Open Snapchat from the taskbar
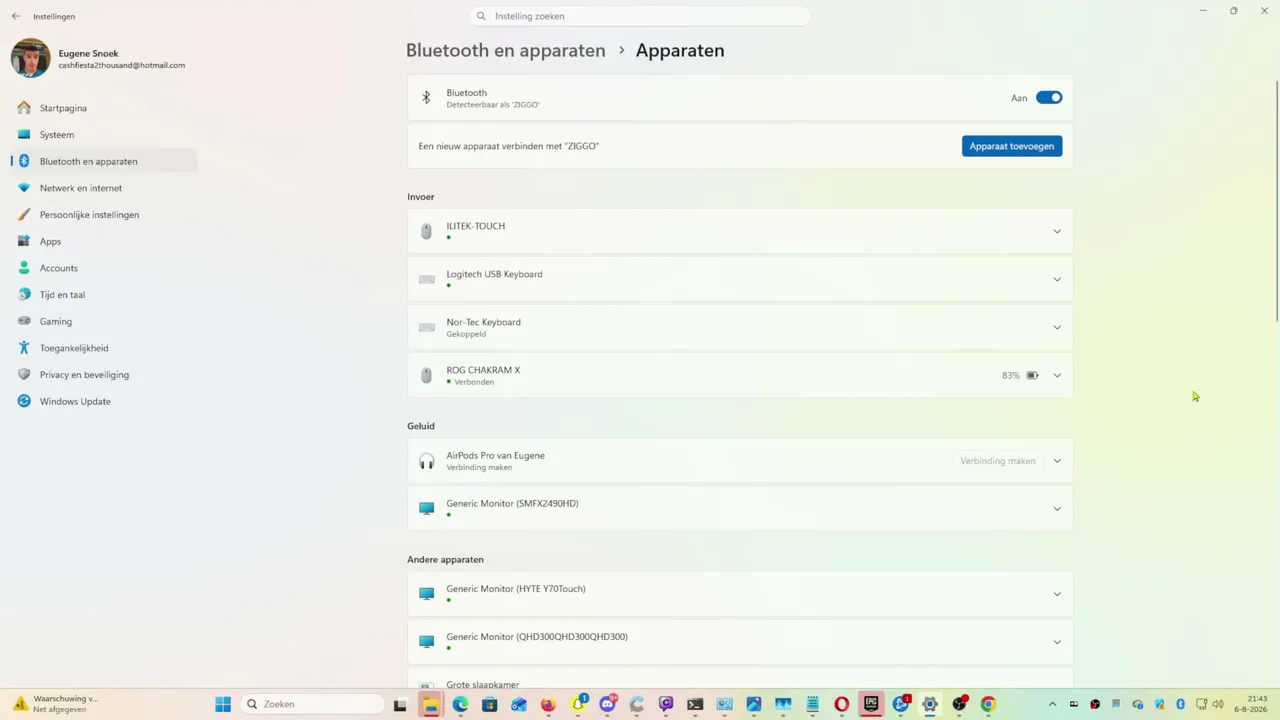 (578, 704)
